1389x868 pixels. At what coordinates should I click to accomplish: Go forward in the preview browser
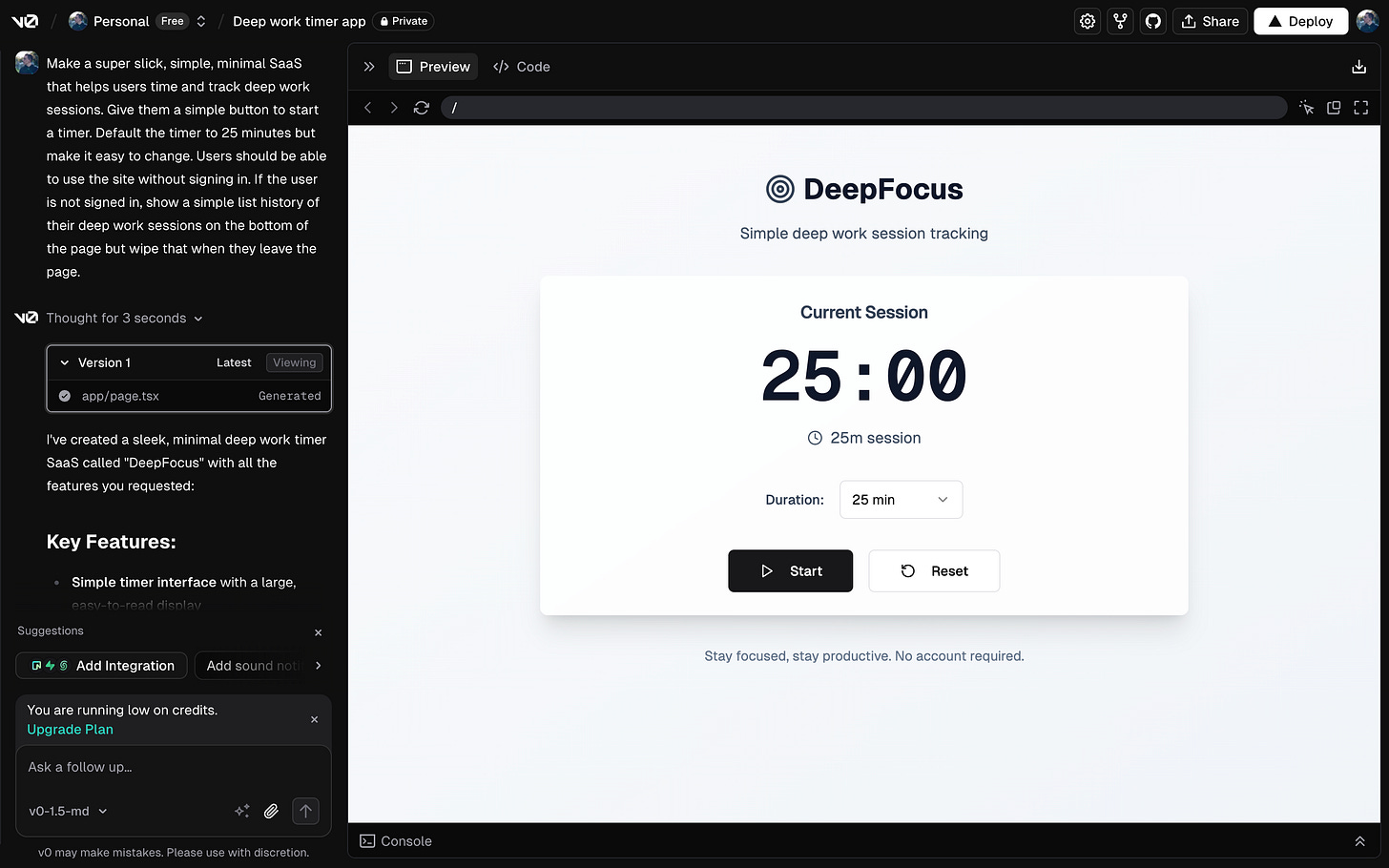(x=394, y=108)
